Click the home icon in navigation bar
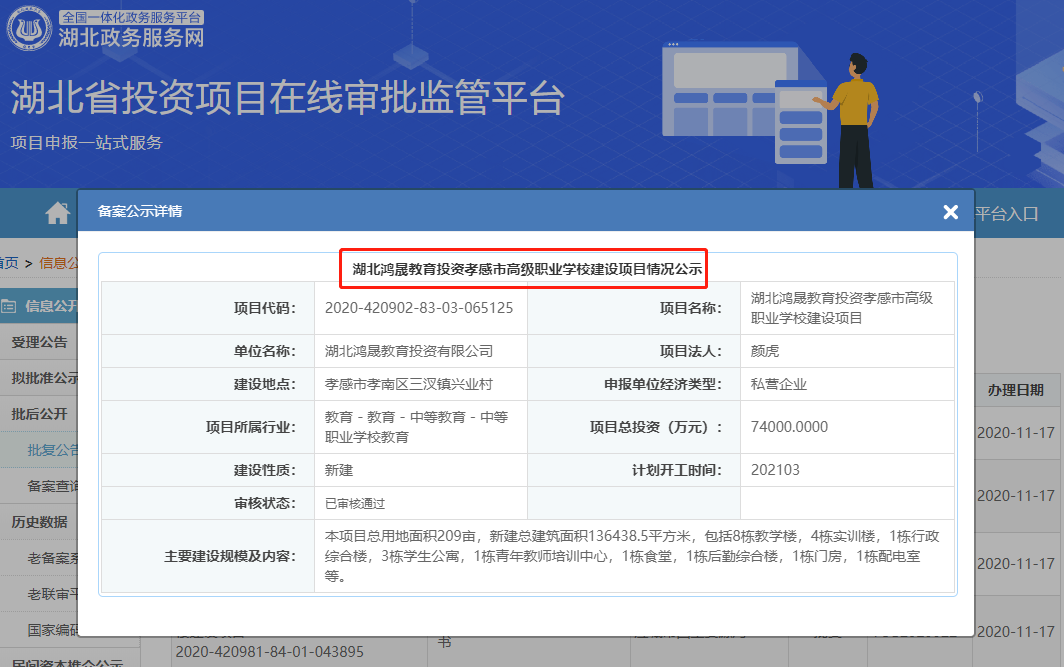The image size is (1064, 667). [x=58, y=213]
